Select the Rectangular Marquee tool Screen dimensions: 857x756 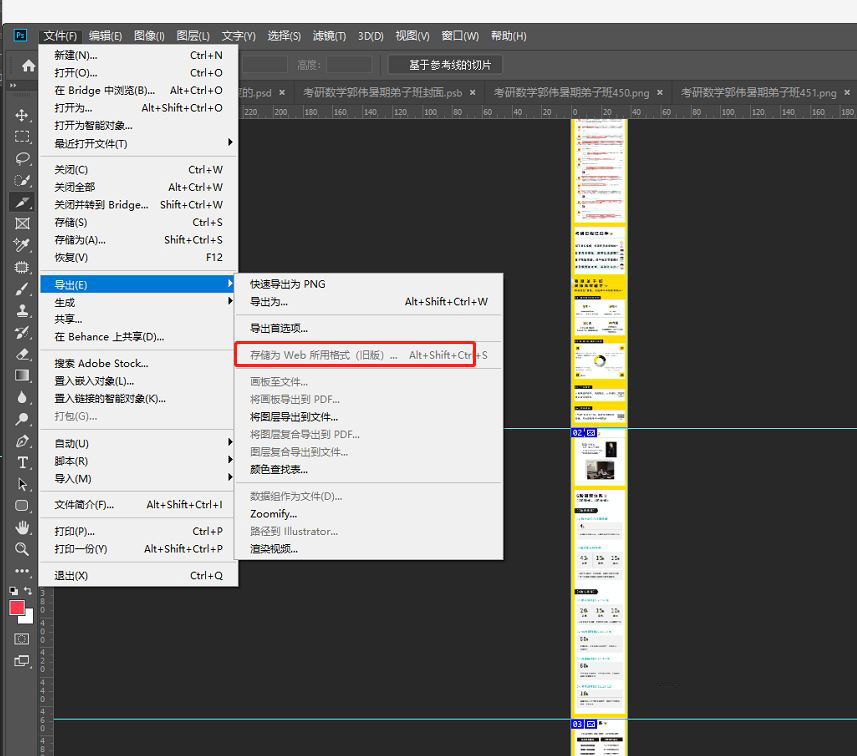coord(22,137)
